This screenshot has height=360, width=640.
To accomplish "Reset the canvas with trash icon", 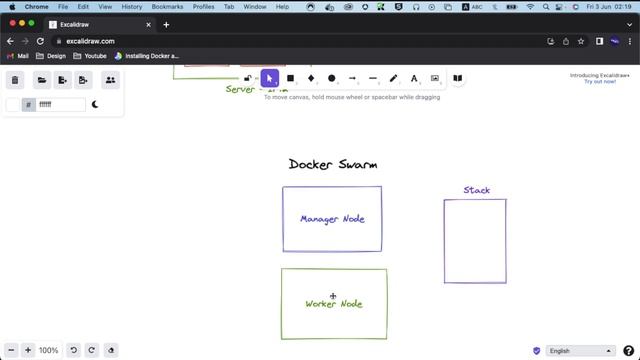I will pos(15,80).
